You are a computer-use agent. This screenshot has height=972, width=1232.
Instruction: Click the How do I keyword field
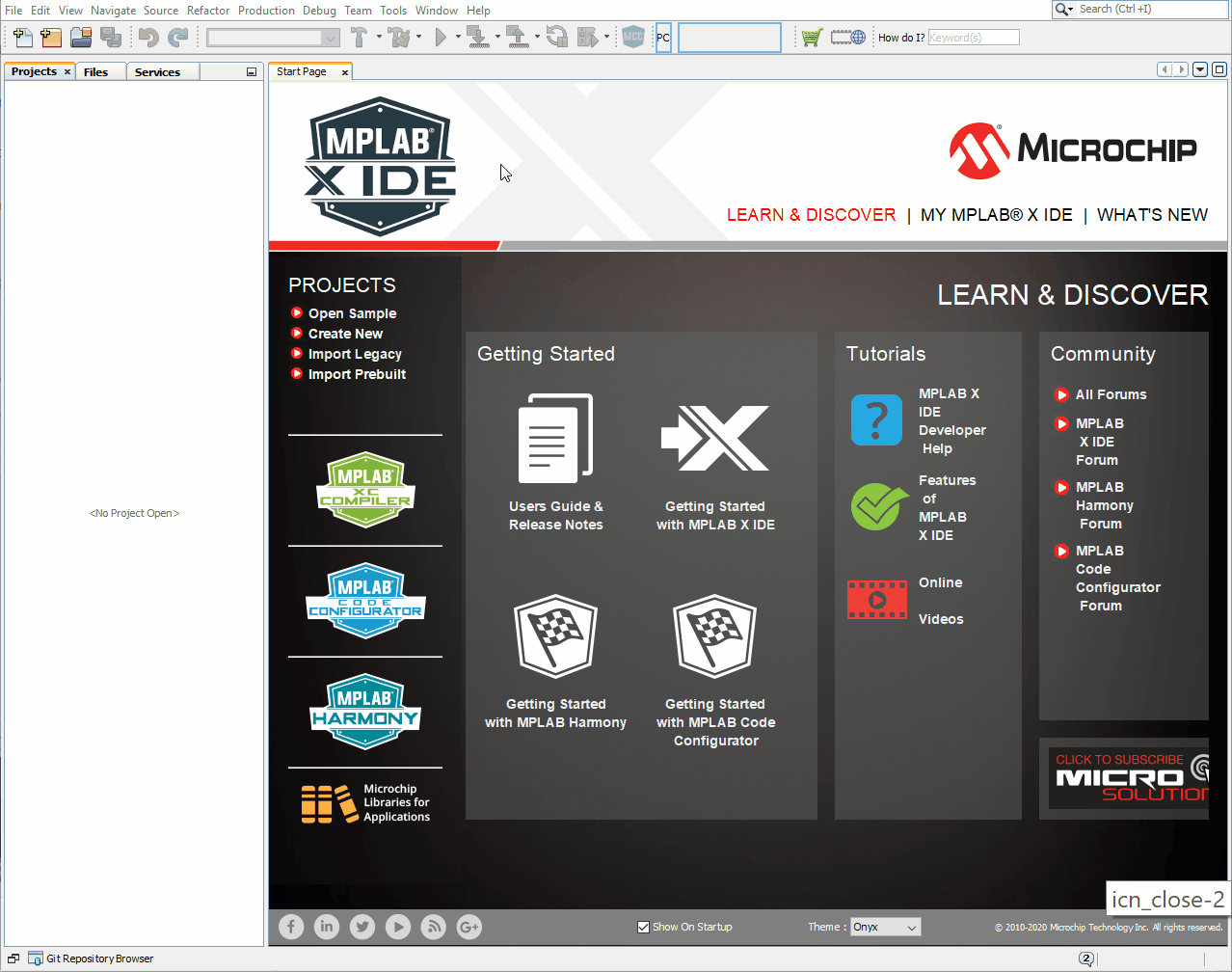(974, 38)
